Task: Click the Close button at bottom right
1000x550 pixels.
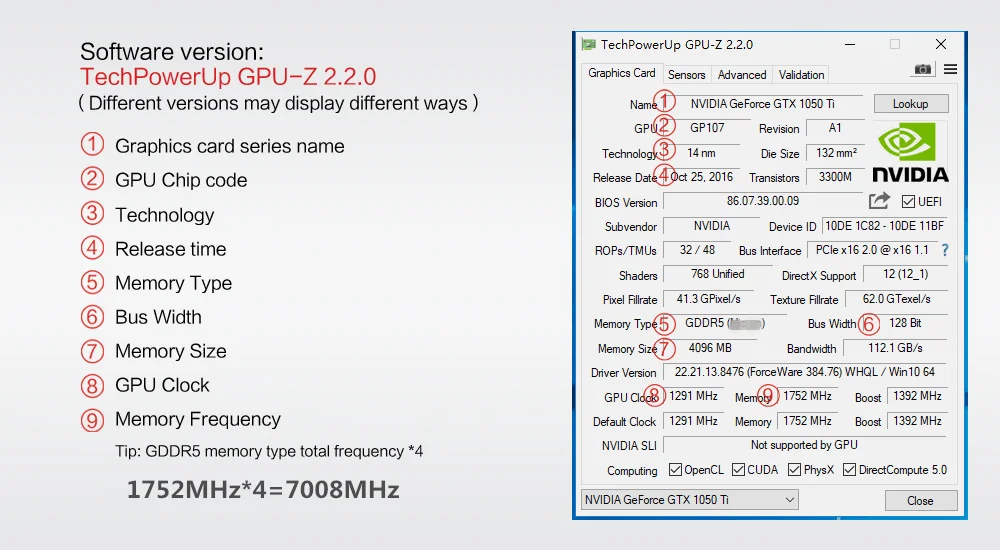Action: 920,500
